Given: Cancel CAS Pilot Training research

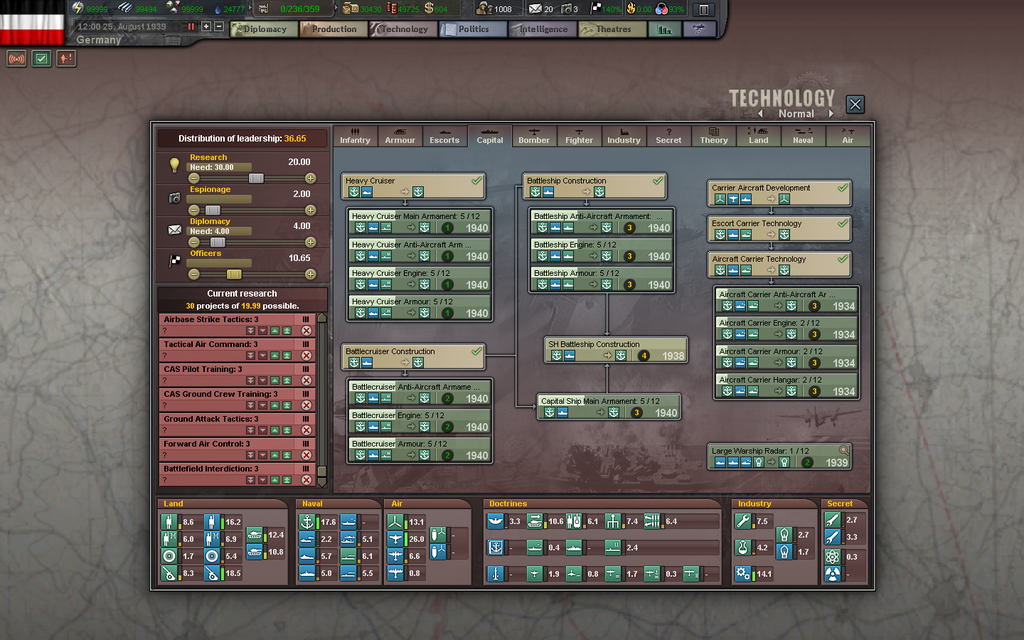Looking at the screenshot, I should coord(306,381).
